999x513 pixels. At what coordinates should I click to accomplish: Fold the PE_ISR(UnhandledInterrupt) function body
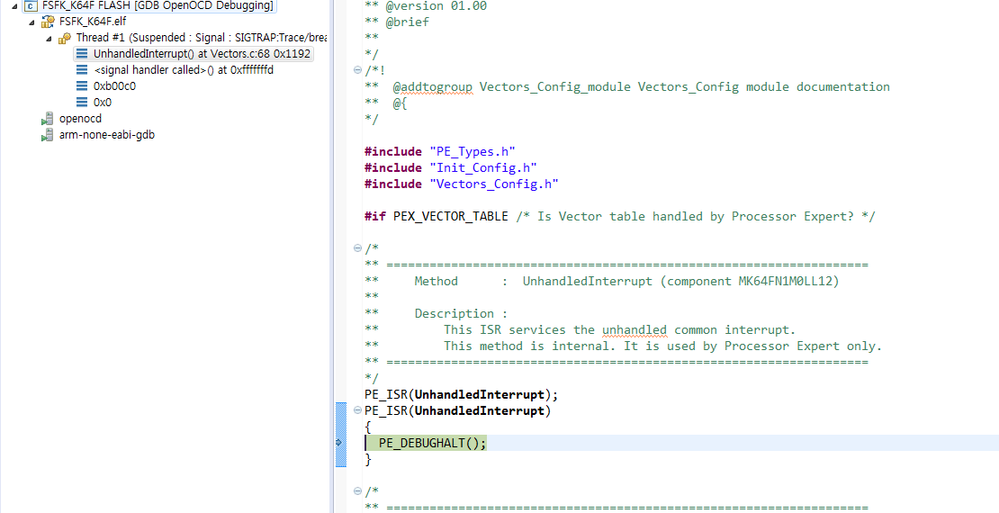pyautogui.click(x=357, y=410)
